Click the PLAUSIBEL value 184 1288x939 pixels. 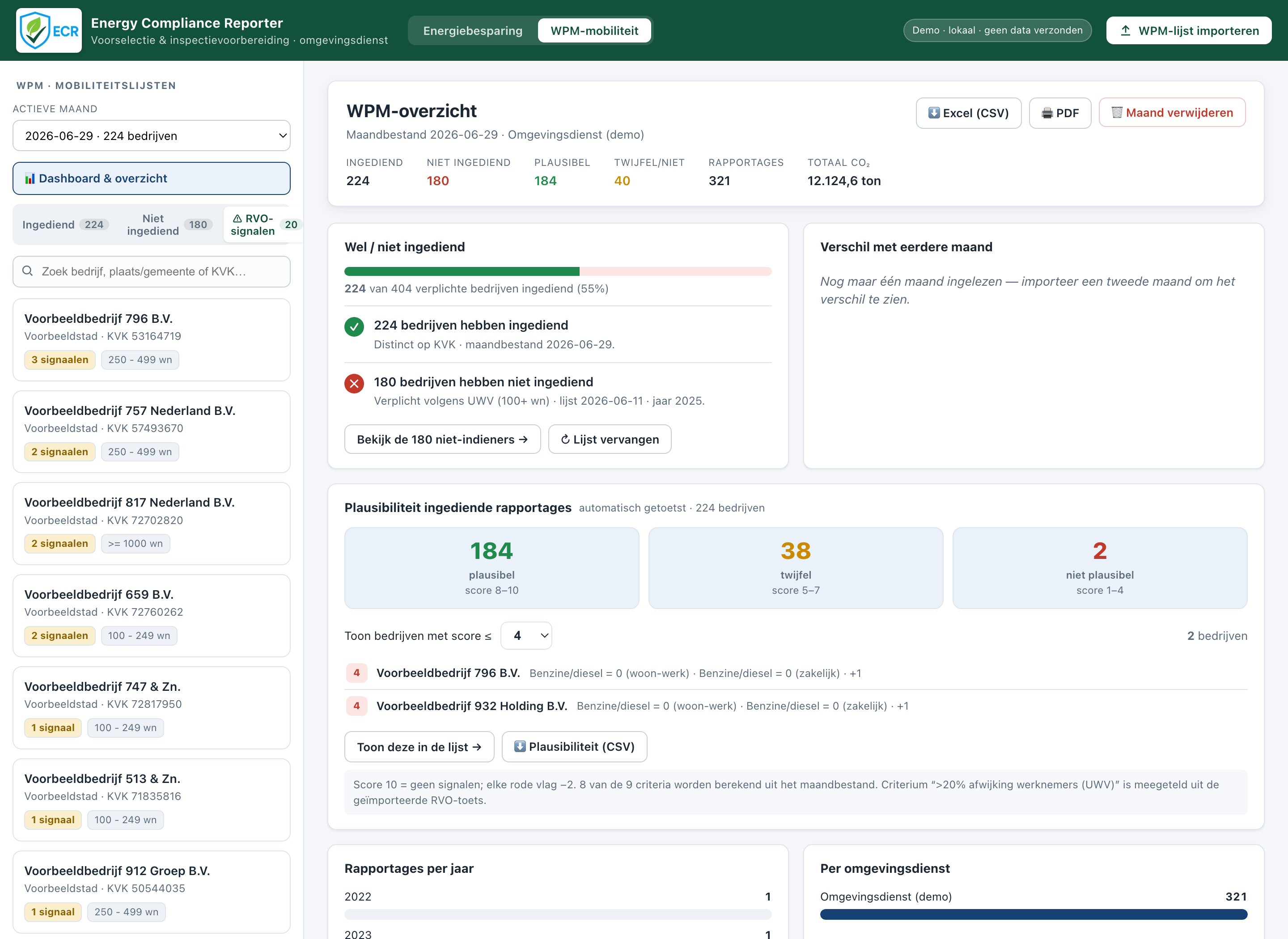click(x=545, y=181)
